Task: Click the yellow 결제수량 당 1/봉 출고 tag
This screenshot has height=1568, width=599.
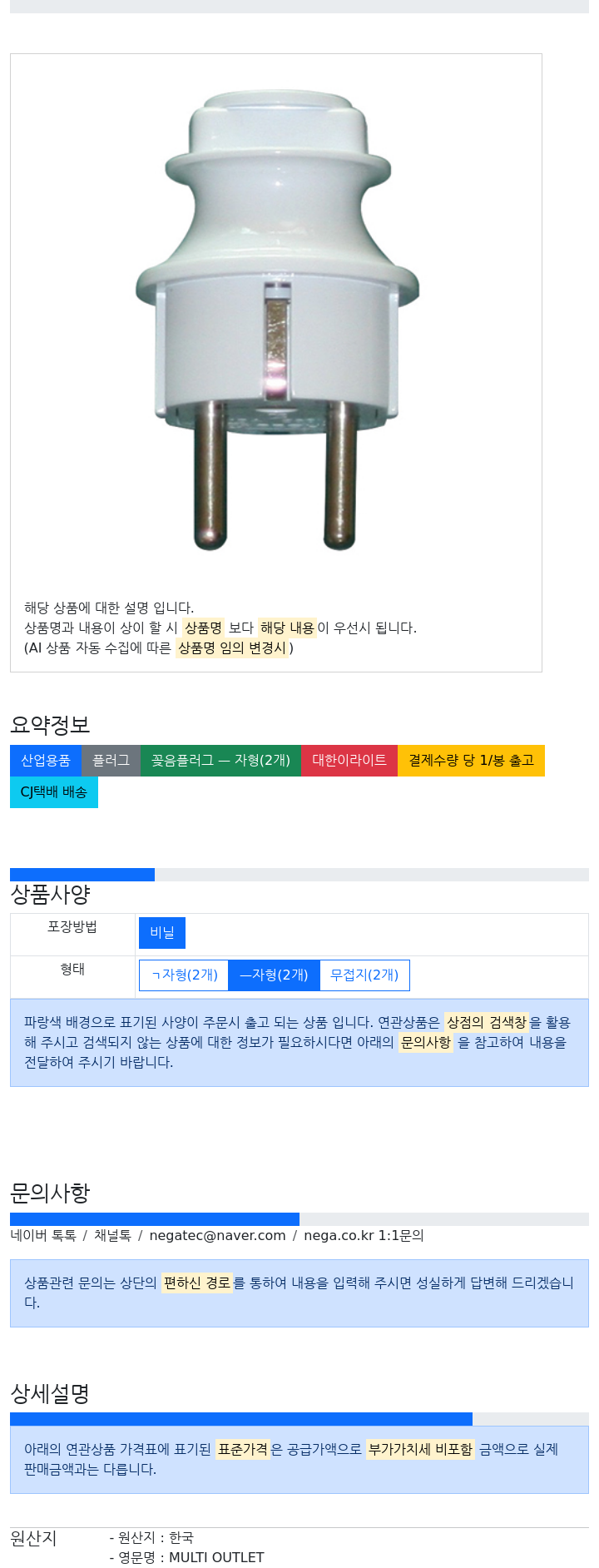Action: click(x=471, y=761)
